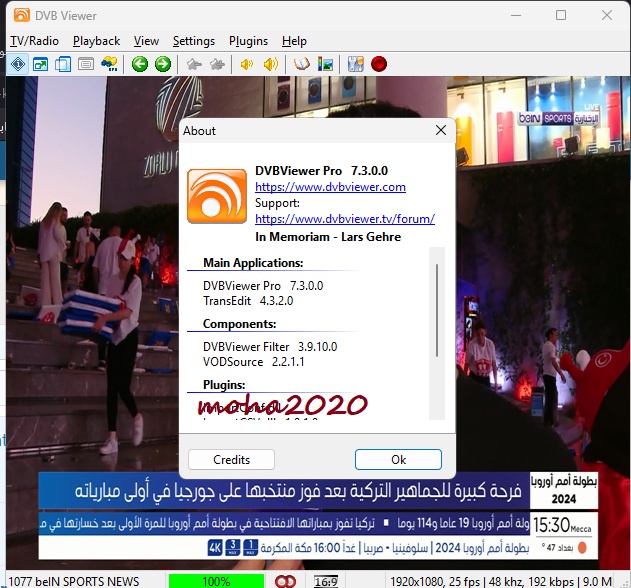The height and width of the screenshot is (588, 631).
Task: Maximize the DVB Viewer window
Action: tap(561, 15)
